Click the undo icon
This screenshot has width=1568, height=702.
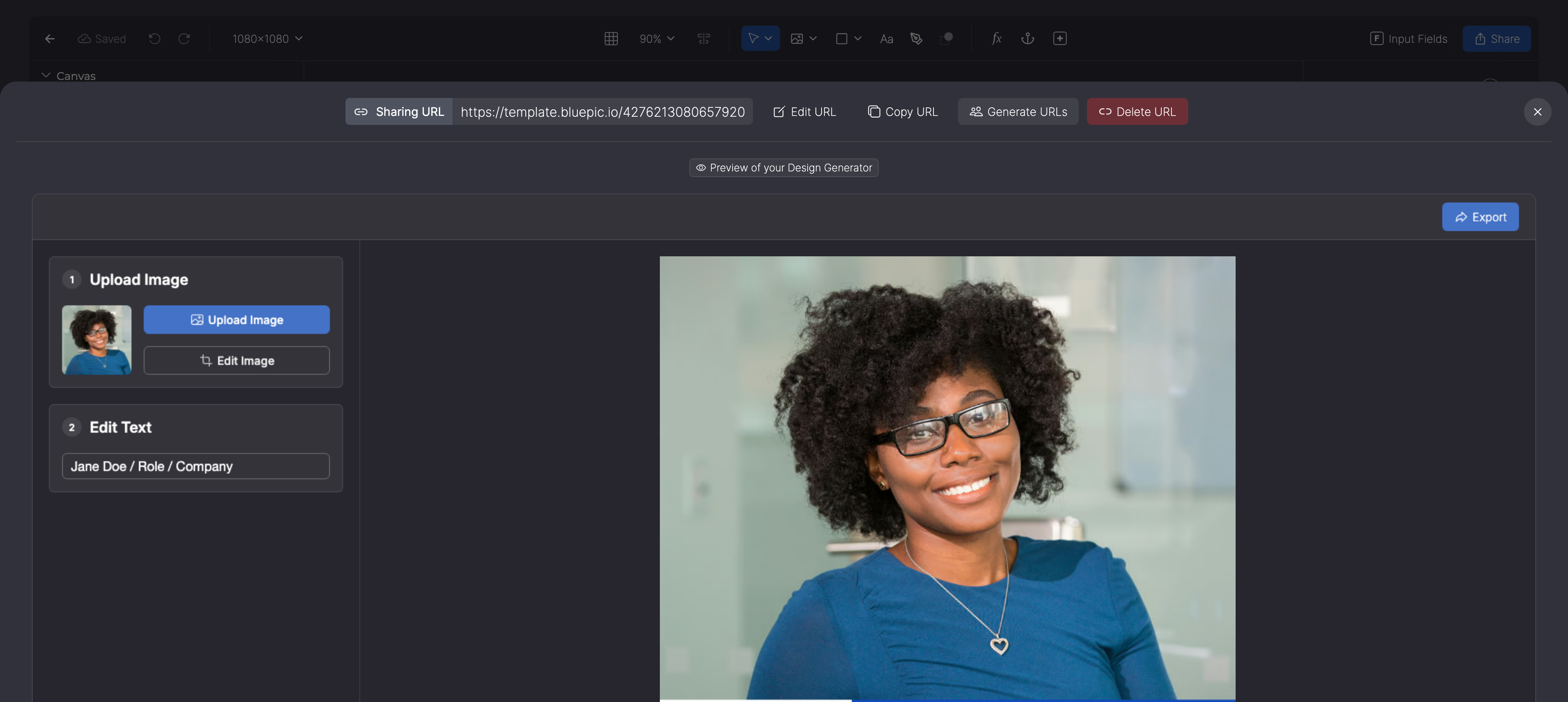pos(155,38)
